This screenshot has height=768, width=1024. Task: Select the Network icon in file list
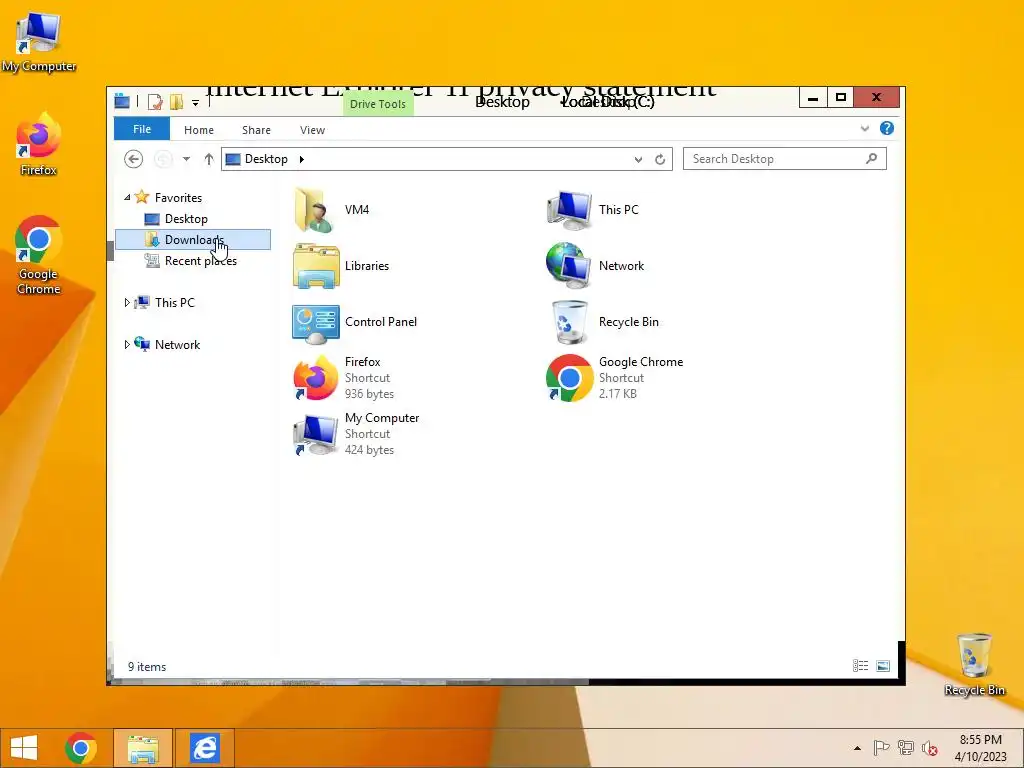click(x=568, y=266)
